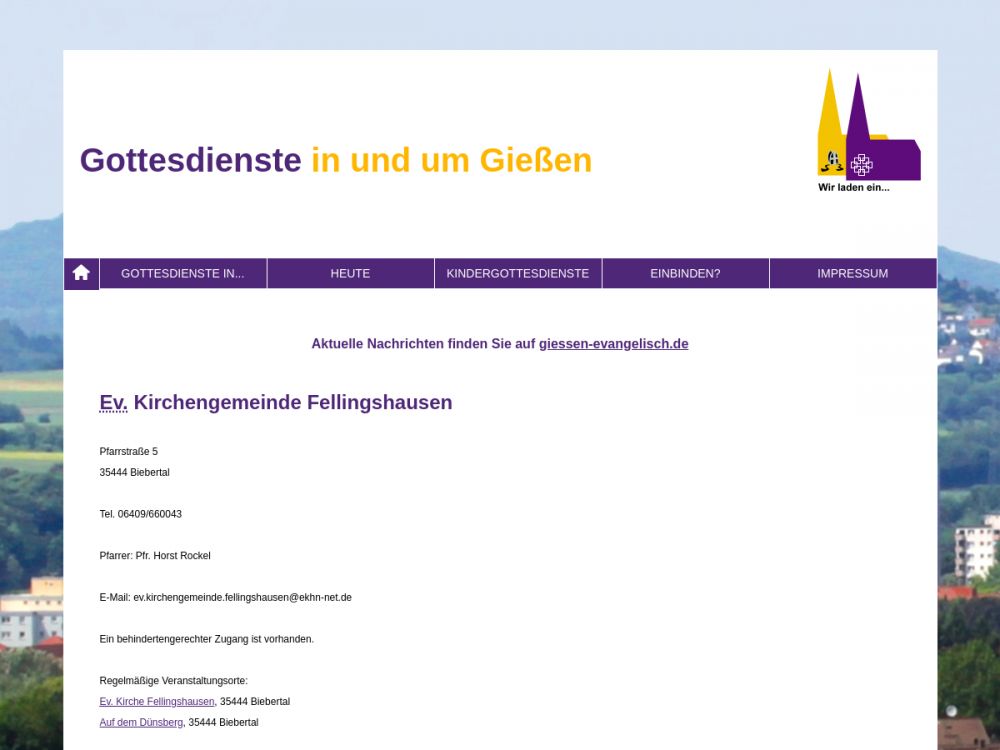Click the Kirchengemeinde Fellingshausen heading text
Image resolution: width=1000 pixels, height=750 pixels.
click(293, 403)
